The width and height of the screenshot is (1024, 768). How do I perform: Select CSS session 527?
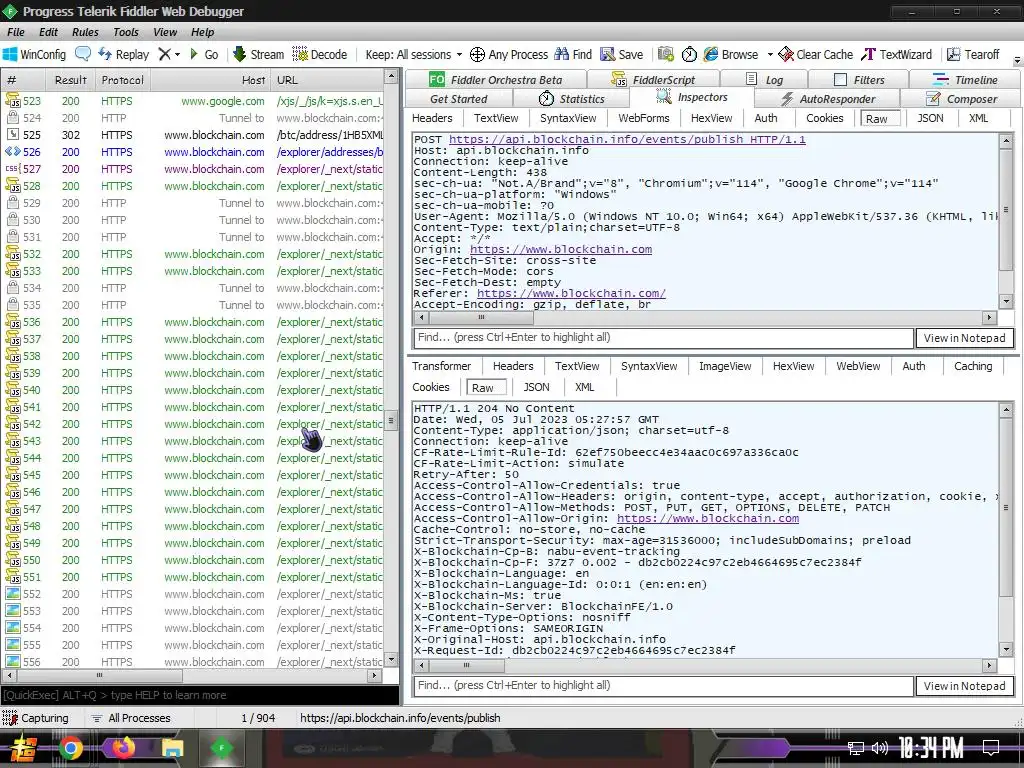194,169
